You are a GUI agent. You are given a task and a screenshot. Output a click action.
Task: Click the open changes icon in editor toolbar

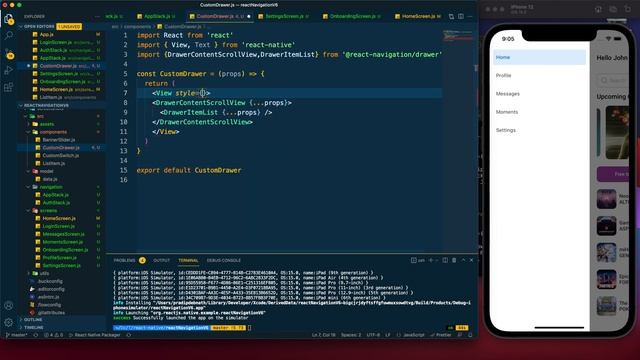pyautogui.click(x=451, y=16)
